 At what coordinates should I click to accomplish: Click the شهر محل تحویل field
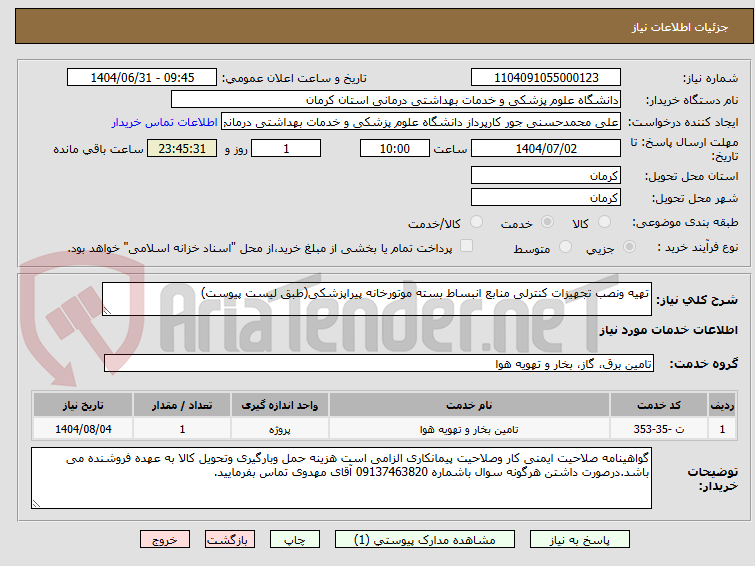pyautogui.click(x=546, y=197)
